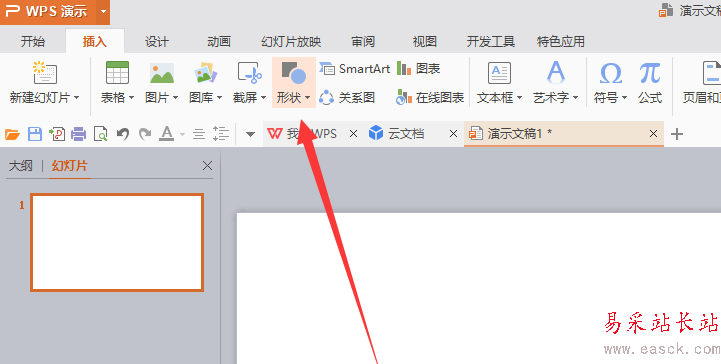Click the 形状 shapes icon

[x=294, y=73]
